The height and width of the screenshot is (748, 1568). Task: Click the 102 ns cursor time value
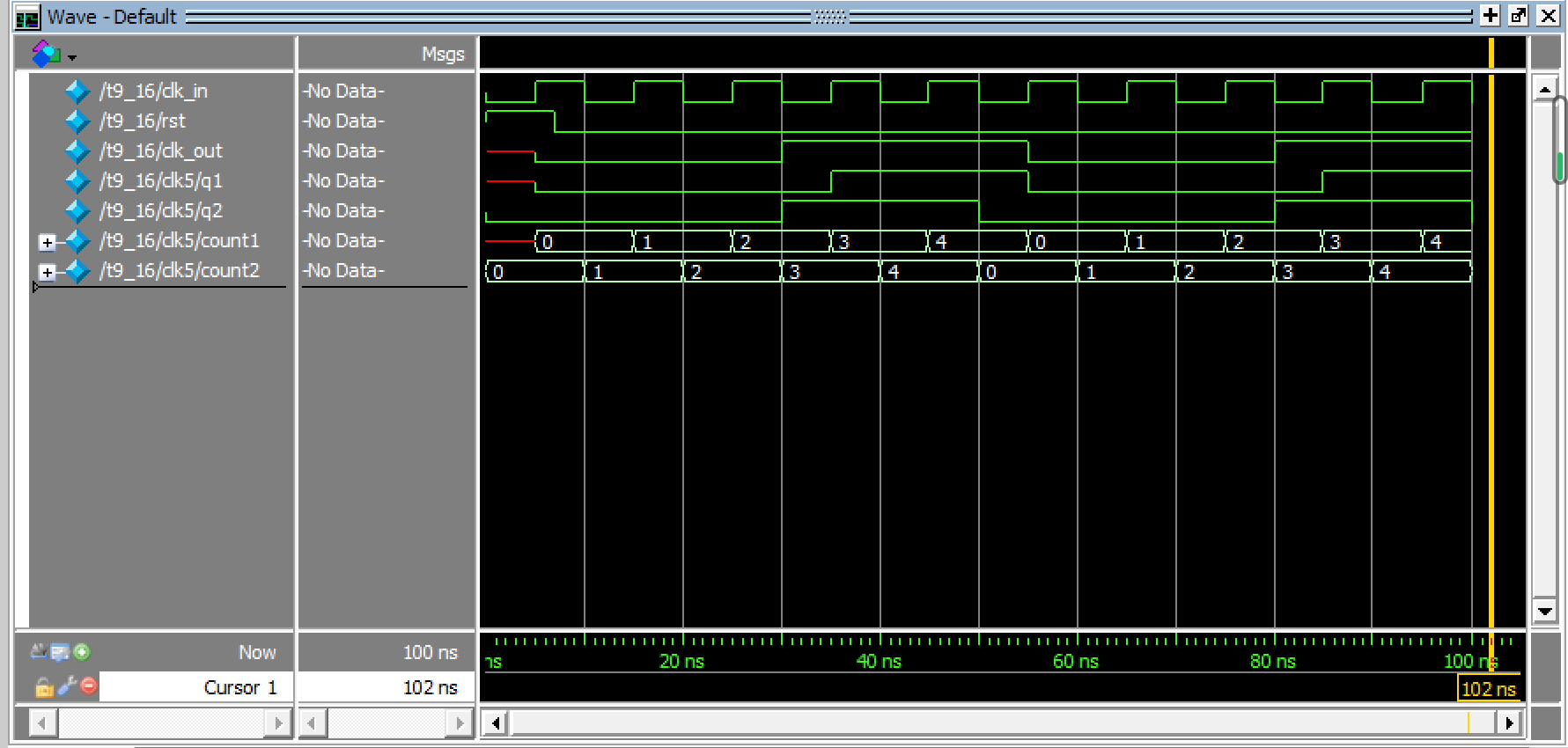tap(431, 687)
